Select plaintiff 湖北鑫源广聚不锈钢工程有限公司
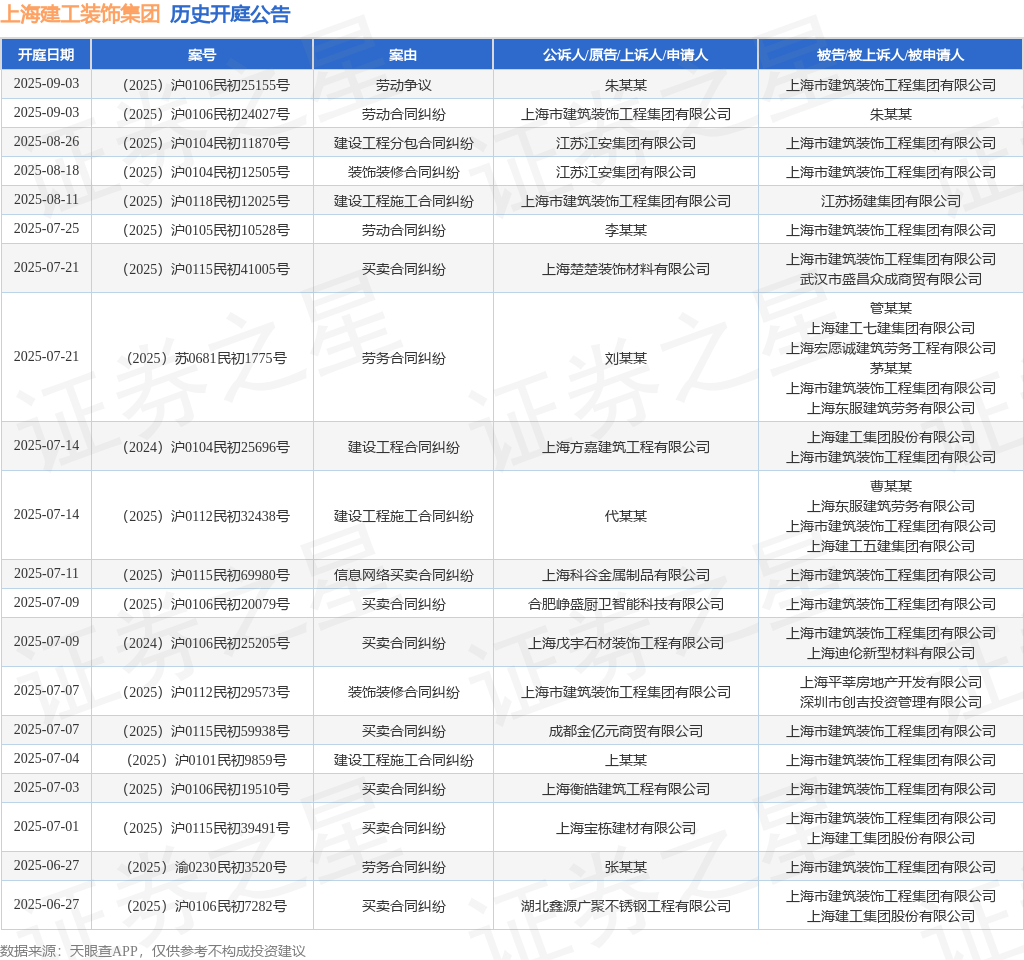 click(x=626, y=906)
